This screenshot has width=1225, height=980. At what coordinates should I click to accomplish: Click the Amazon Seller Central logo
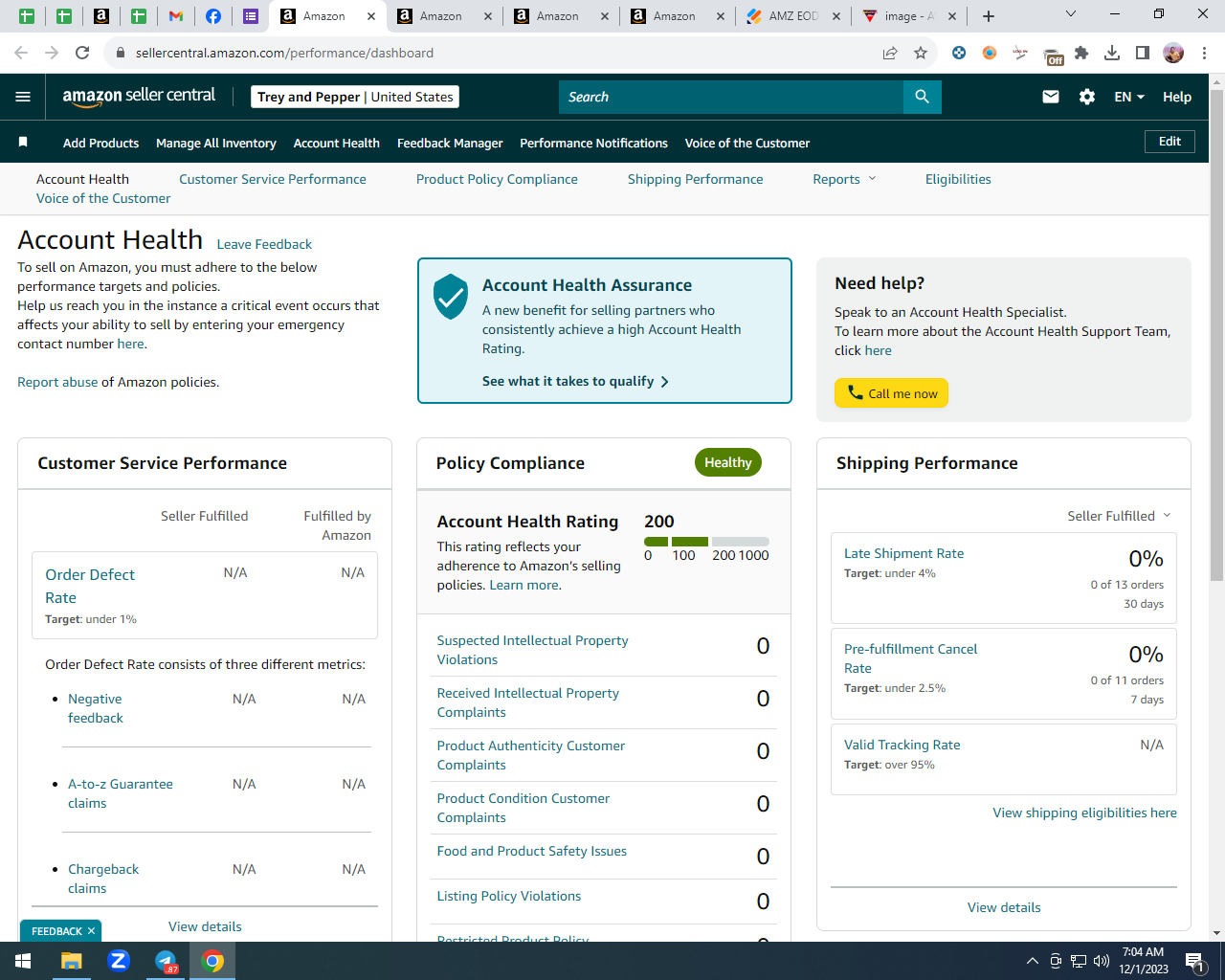pyautogui.click(x=139, y=96)
